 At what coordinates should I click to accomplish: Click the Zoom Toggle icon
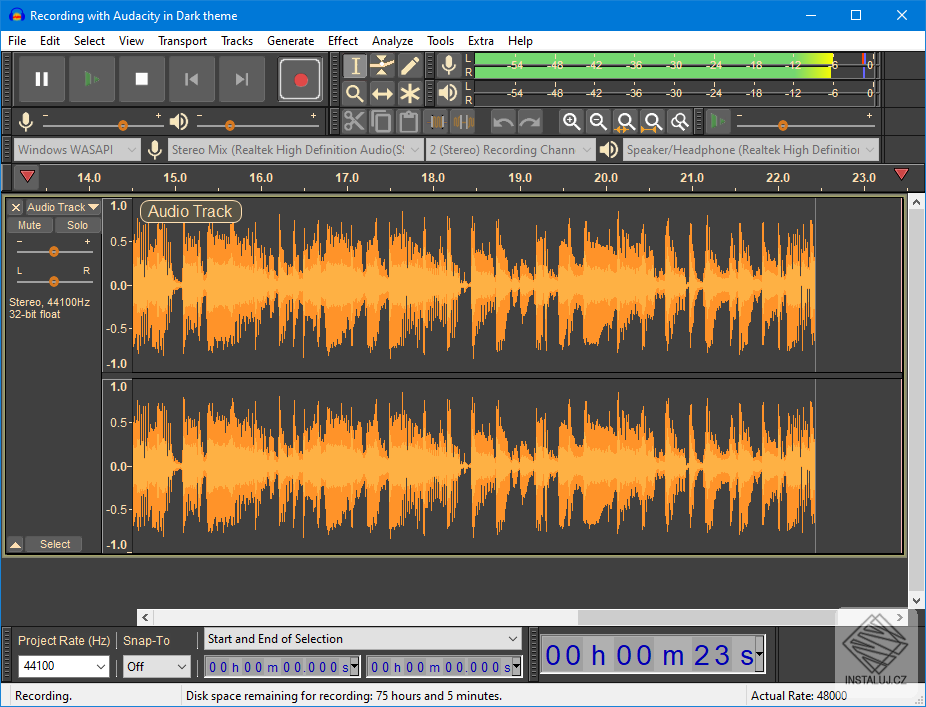coord(680,122)
